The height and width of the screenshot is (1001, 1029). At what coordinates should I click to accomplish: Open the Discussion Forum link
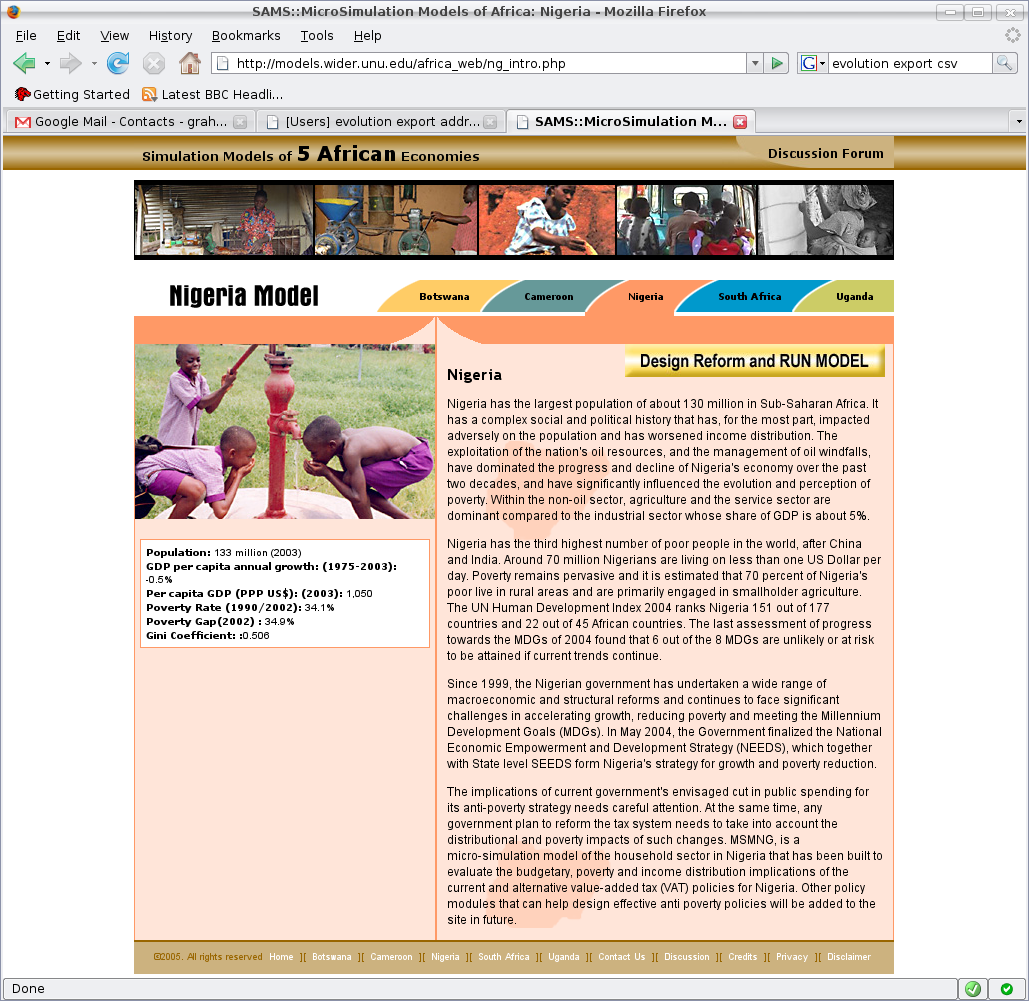[x=825, y=153]
